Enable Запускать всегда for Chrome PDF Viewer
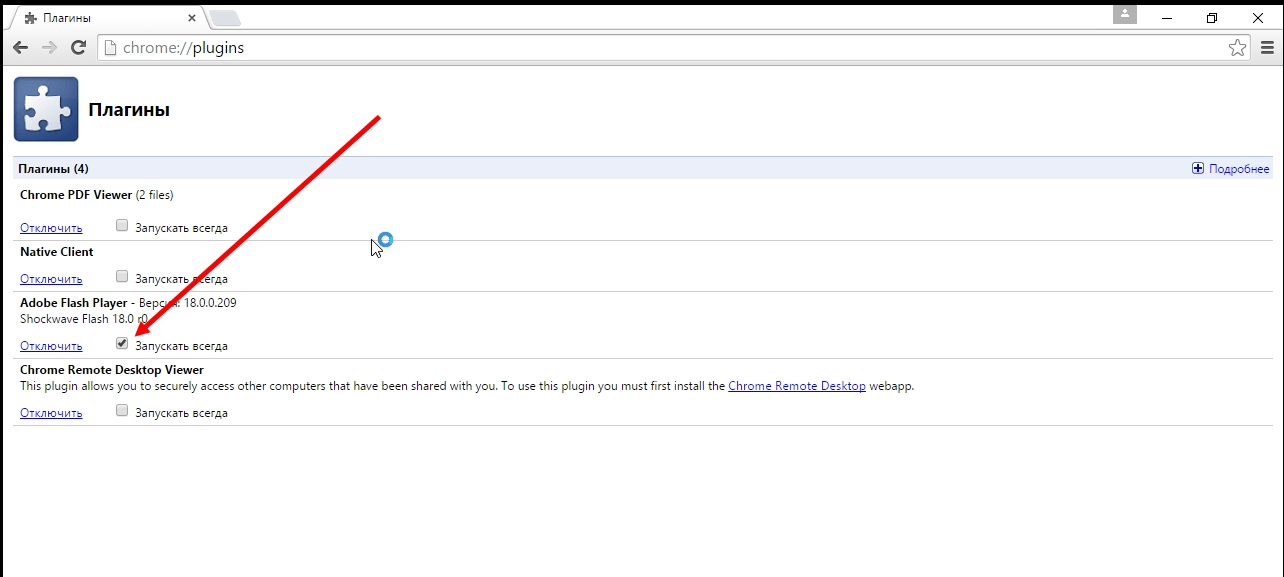Screen dimensions: 1284x577 (122, 225)
